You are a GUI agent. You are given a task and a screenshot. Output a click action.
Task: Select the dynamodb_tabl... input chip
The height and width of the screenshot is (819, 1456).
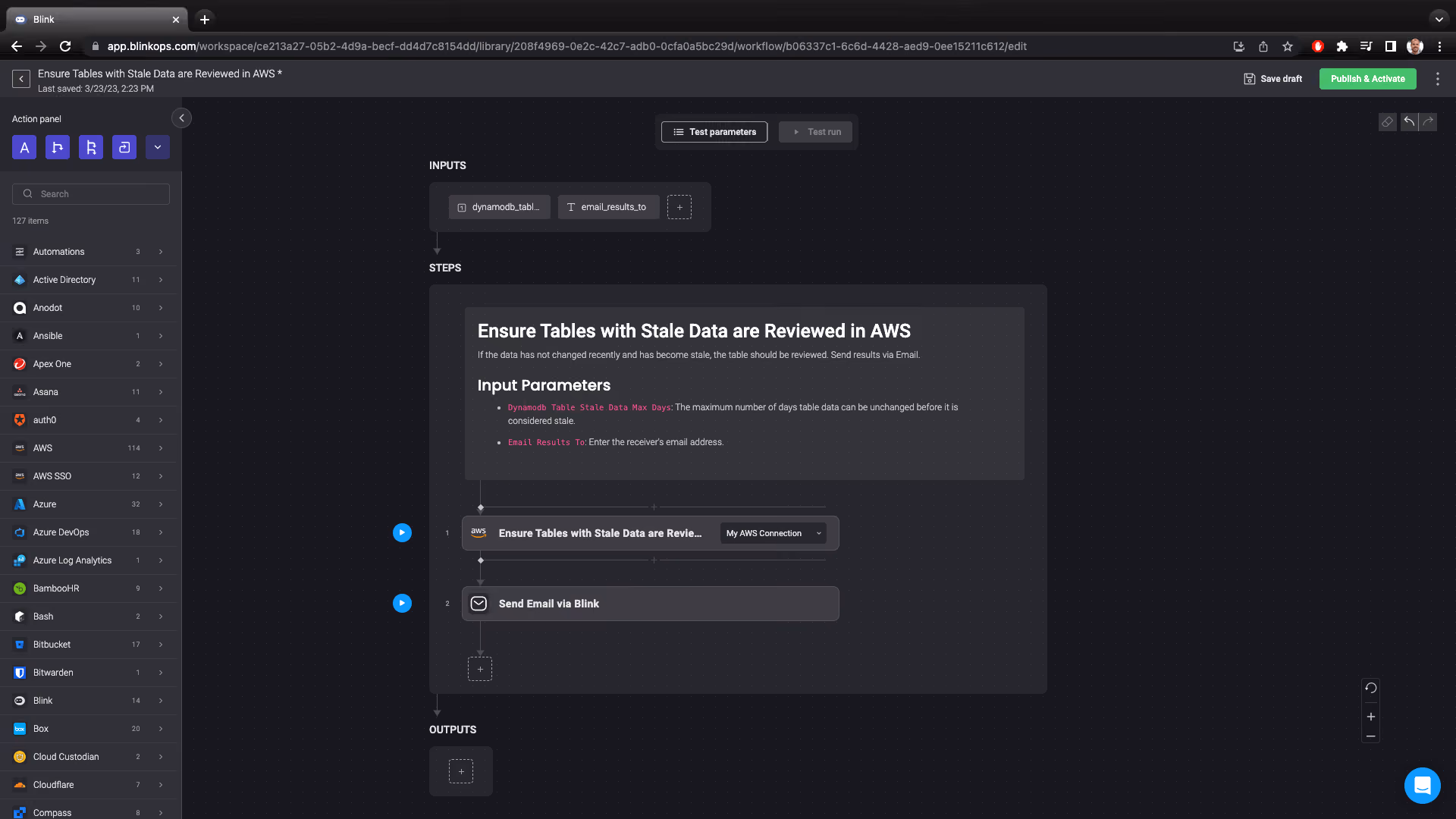click(500, 207)
